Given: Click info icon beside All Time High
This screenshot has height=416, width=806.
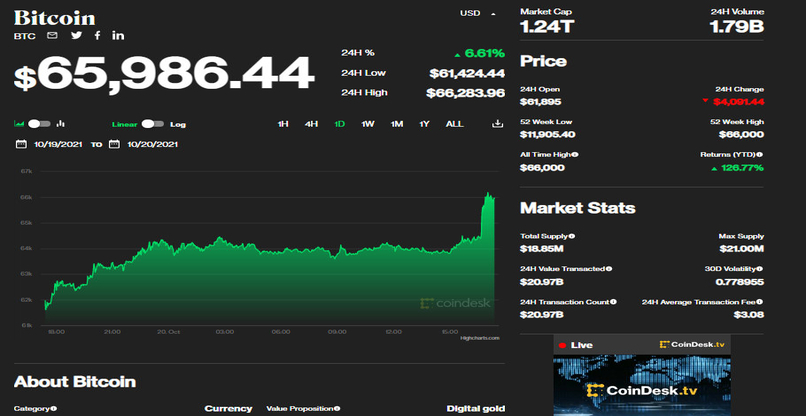Looking at the screenshot, I should click(x=573, y=155).
